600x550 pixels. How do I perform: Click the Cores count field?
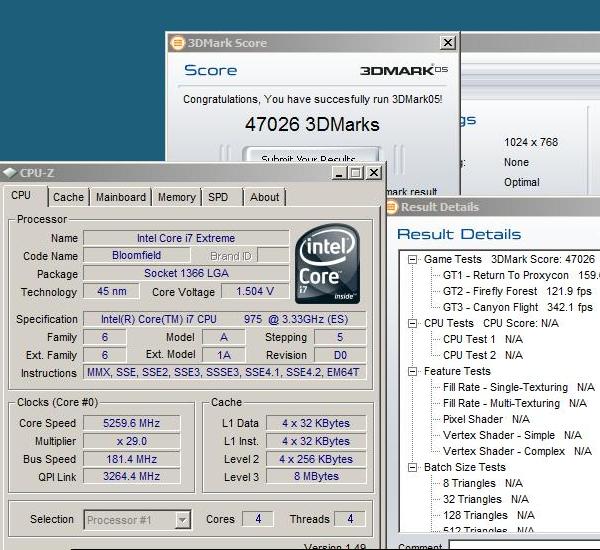[x=258, y=519]
